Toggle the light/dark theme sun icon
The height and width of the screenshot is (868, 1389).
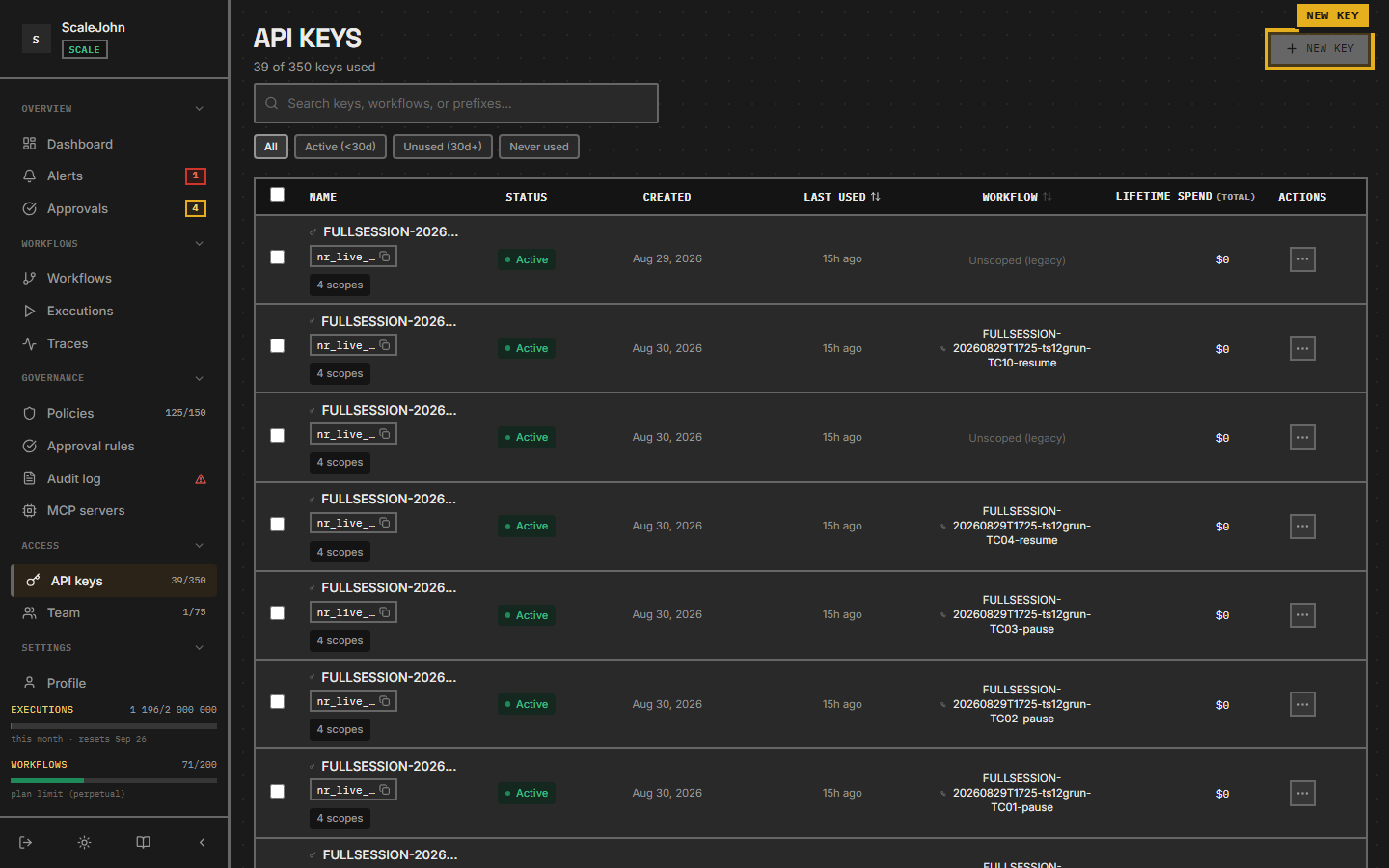tap(85, 842)
